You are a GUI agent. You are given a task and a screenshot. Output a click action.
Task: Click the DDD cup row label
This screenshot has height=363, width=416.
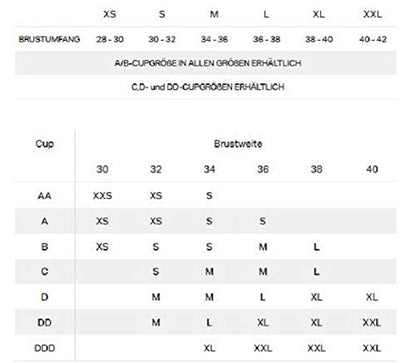point(44,348)
